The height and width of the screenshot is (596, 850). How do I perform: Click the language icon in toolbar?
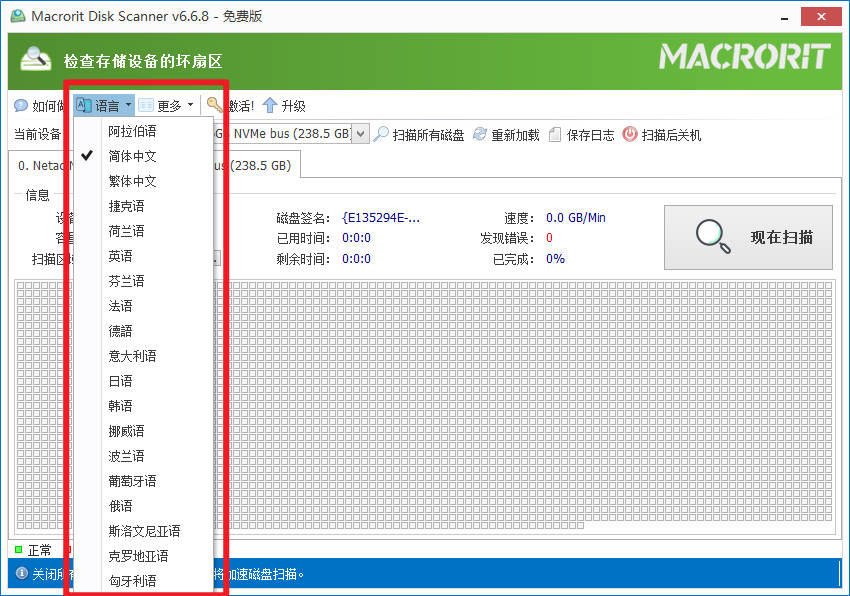(x=84, y=105)
